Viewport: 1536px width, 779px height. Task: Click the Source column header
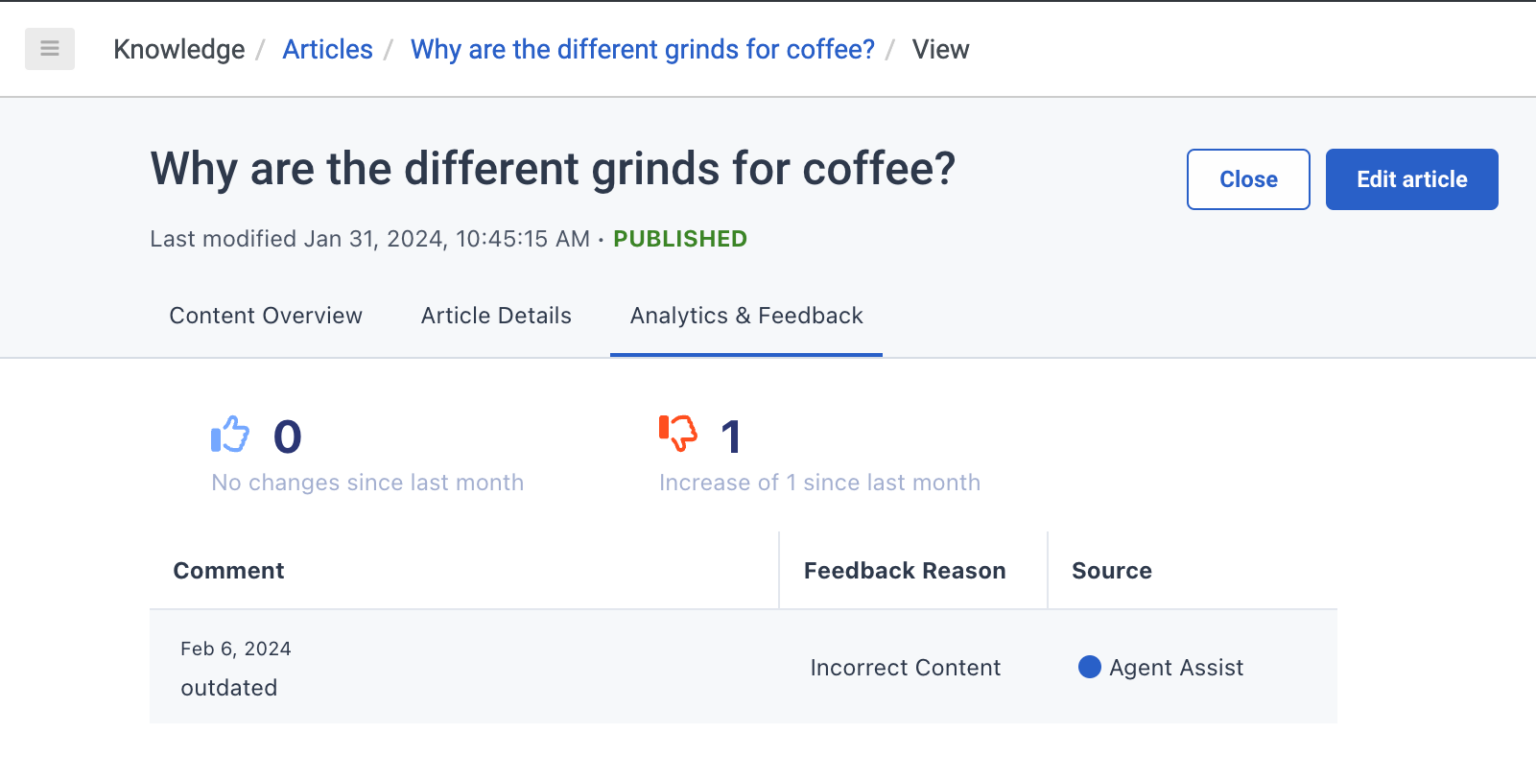pyautogui.click(x=1111, y=571)
